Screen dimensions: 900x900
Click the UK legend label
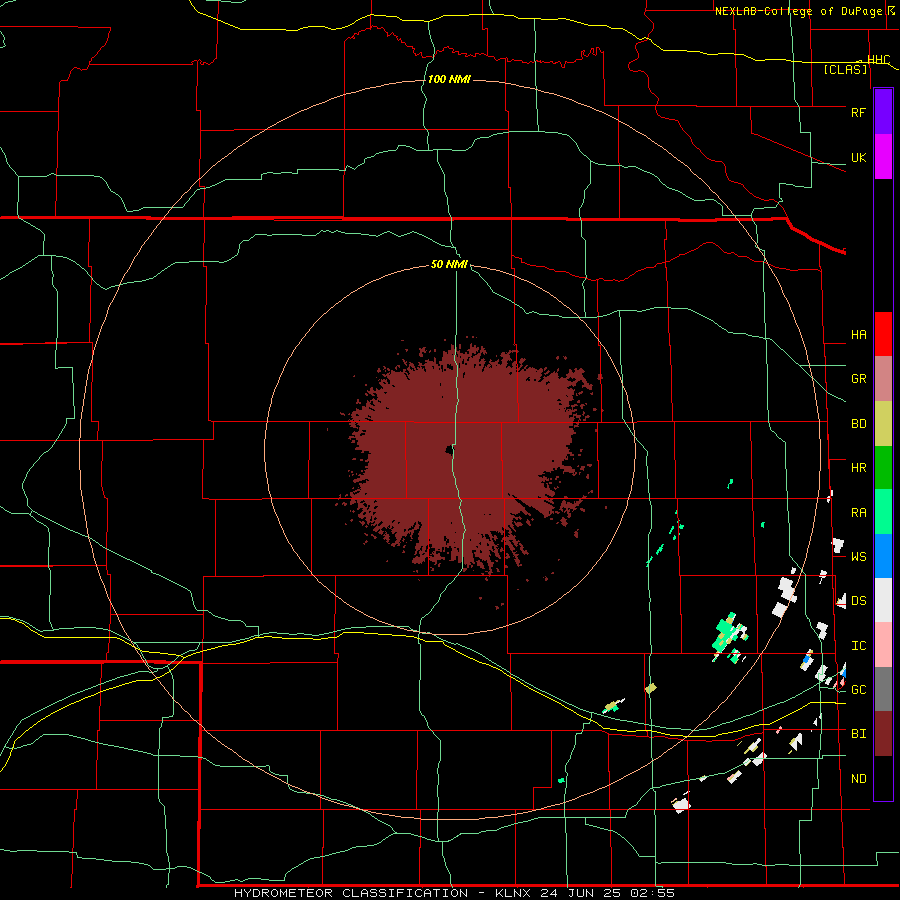[x=858, y=158]
